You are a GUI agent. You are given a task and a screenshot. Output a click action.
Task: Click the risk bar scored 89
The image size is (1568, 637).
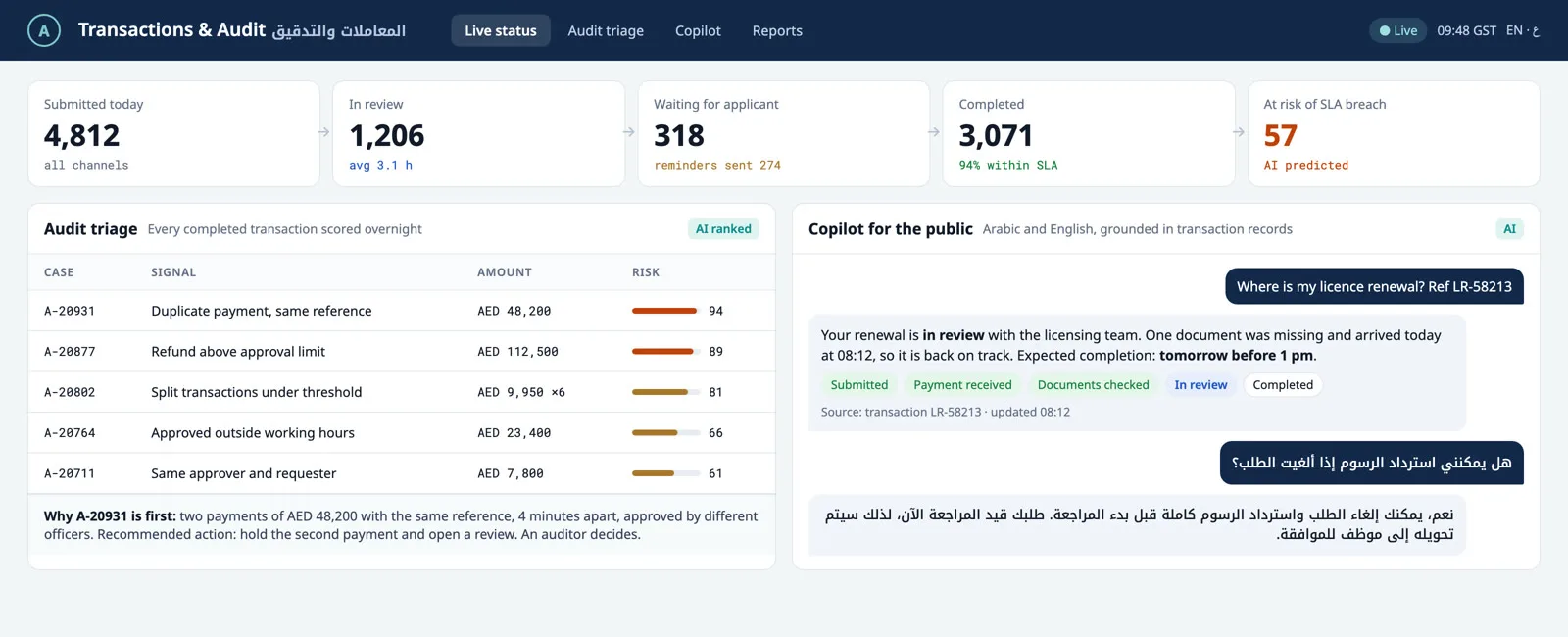coord(666,352)
